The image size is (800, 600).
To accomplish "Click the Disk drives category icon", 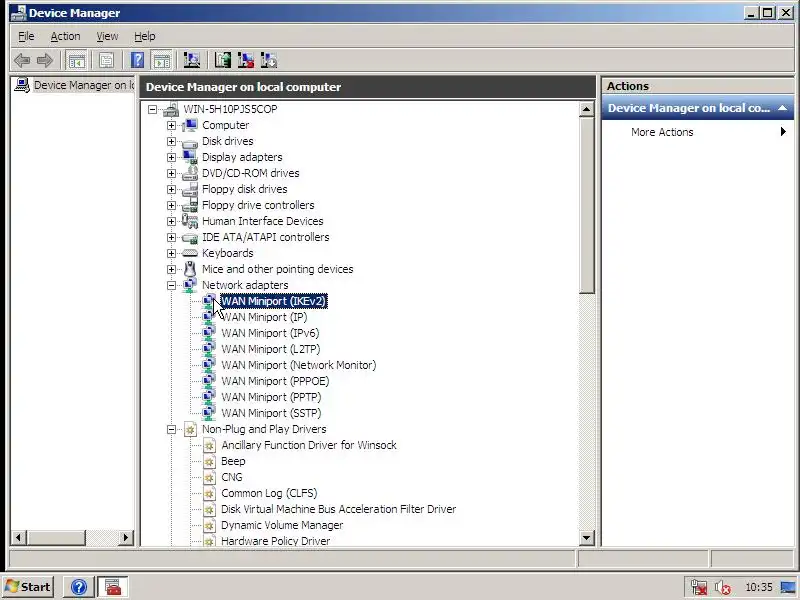I will [x=190, y=141].
